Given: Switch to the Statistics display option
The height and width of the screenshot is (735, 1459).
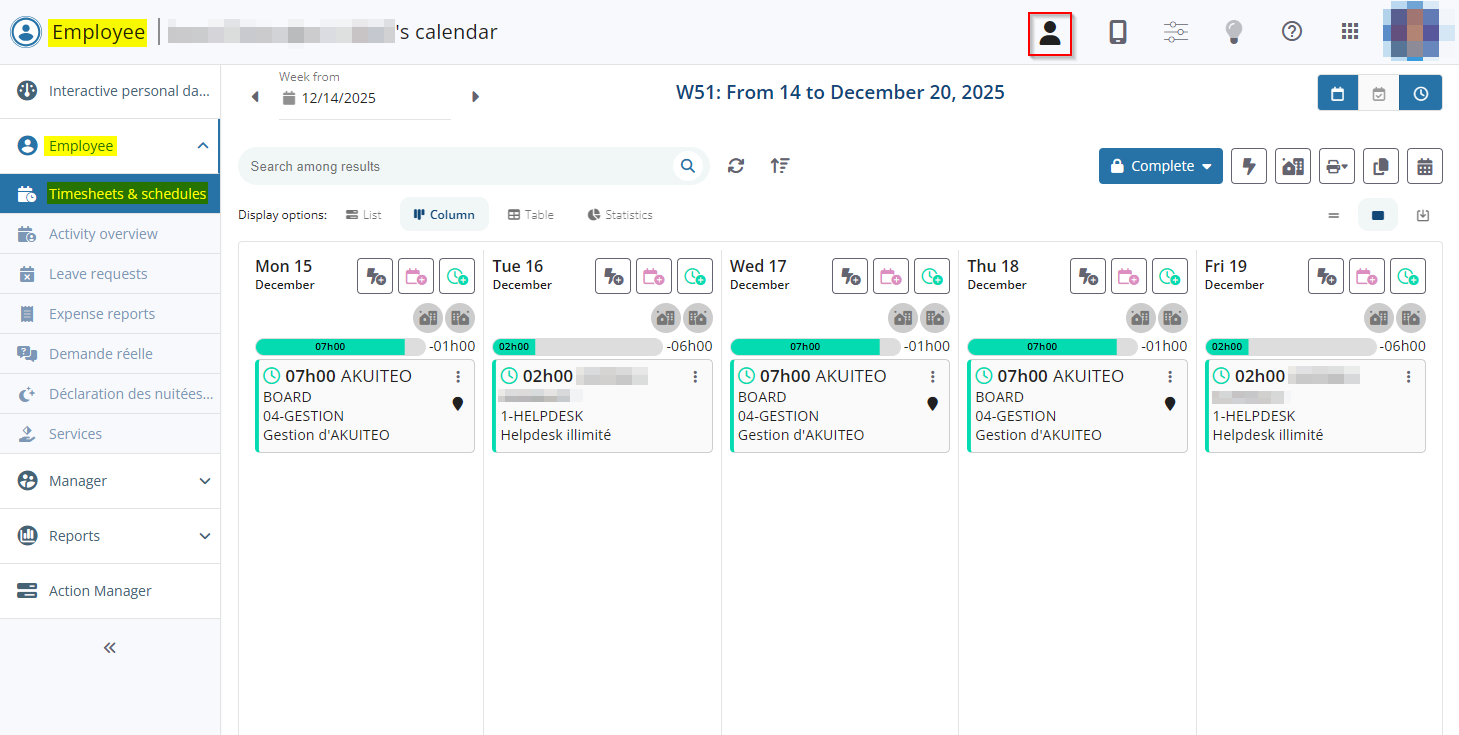Looking at the screenshot, I should [620, 215].
